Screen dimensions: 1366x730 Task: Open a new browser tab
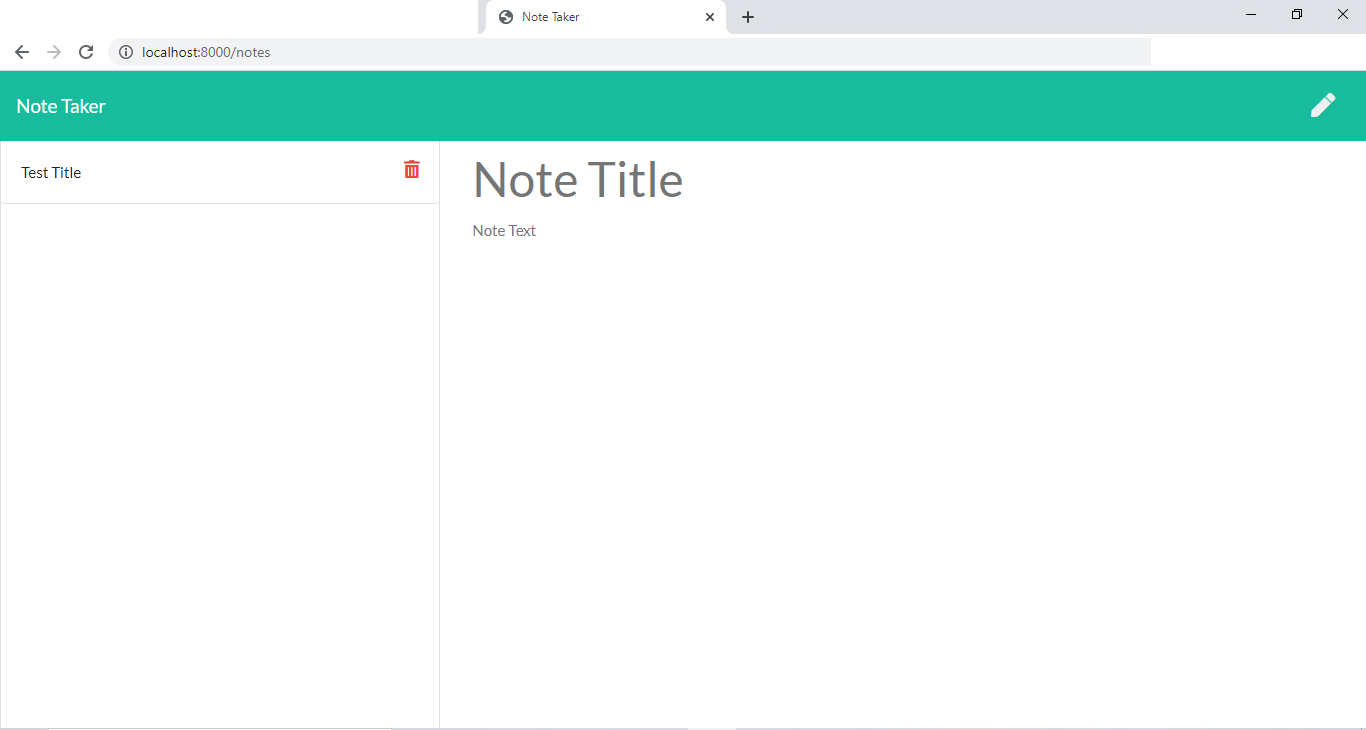(748, 17)
